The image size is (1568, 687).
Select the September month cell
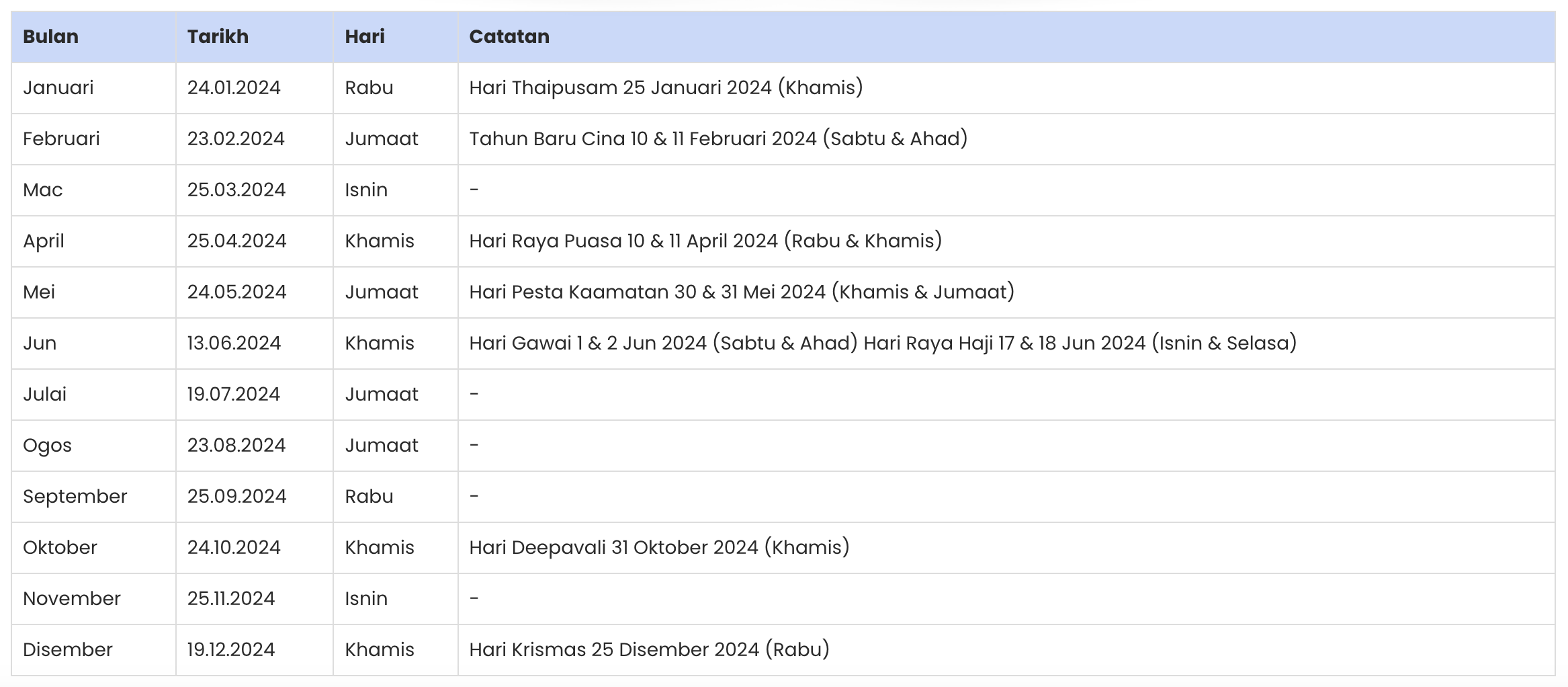[x=75, y=496]
